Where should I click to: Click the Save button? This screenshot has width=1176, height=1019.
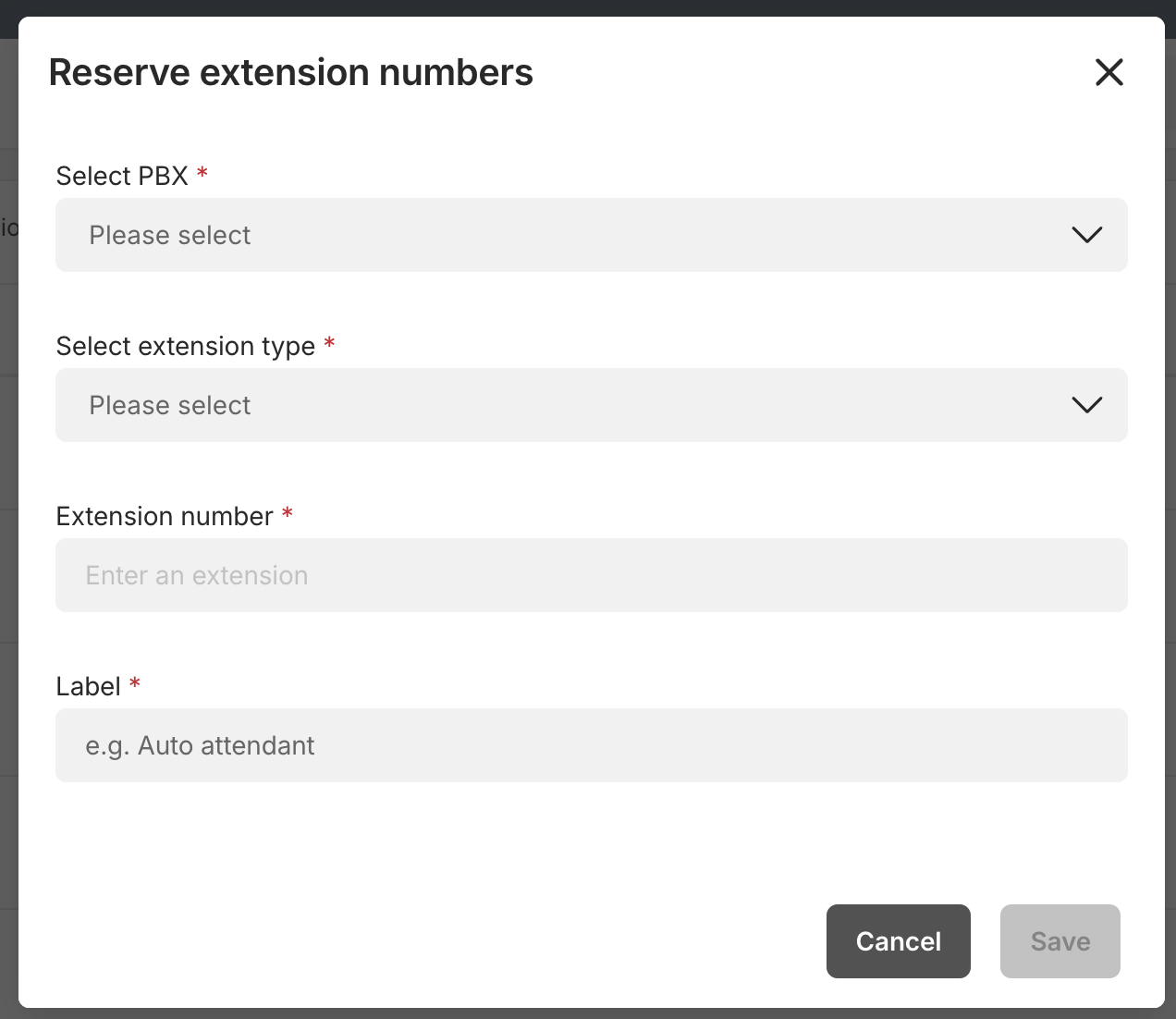1060,941
